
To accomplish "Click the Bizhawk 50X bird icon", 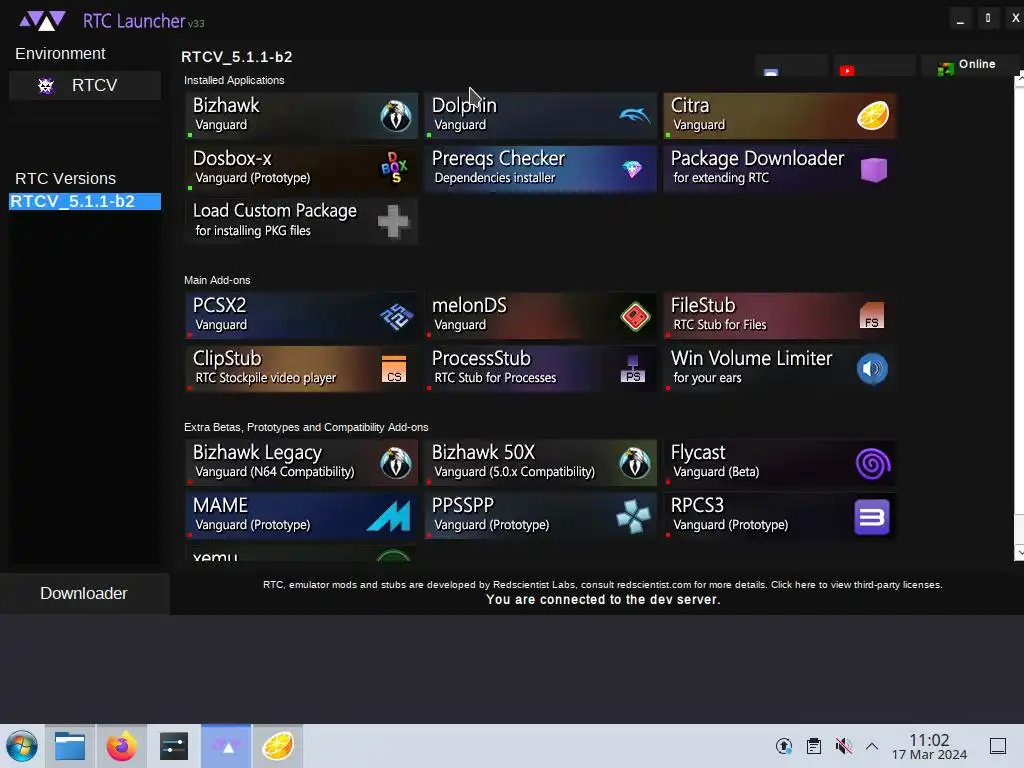I will click(634, 462).
